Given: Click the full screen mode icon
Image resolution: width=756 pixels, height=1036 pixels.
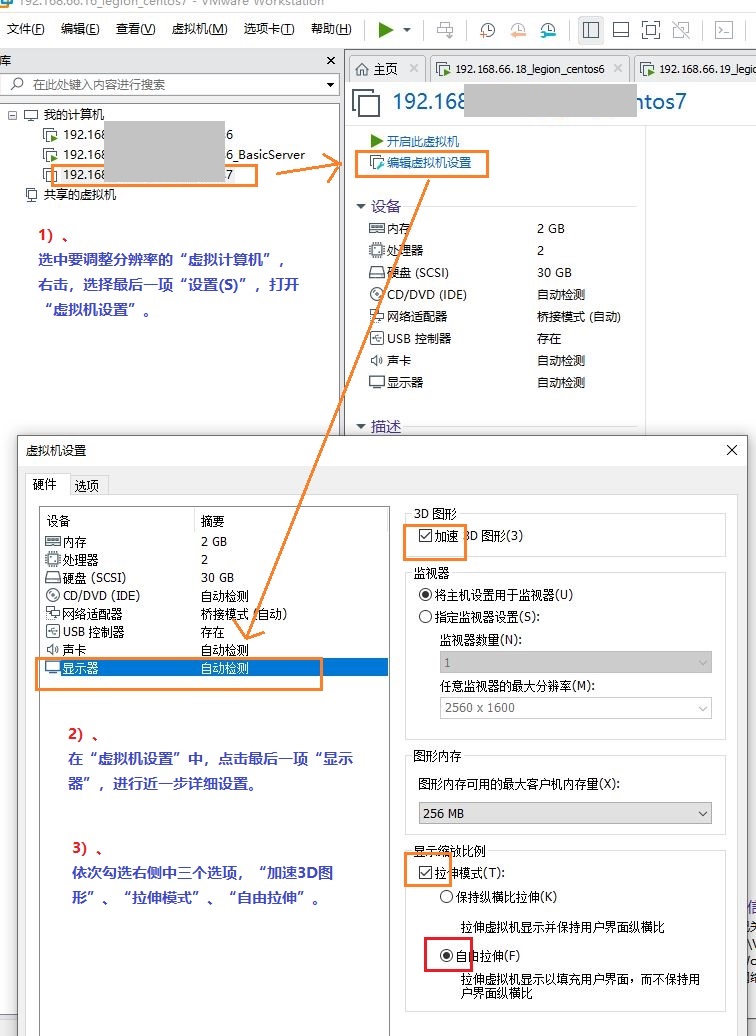Looking at the screenshot, I should [651, 30].
